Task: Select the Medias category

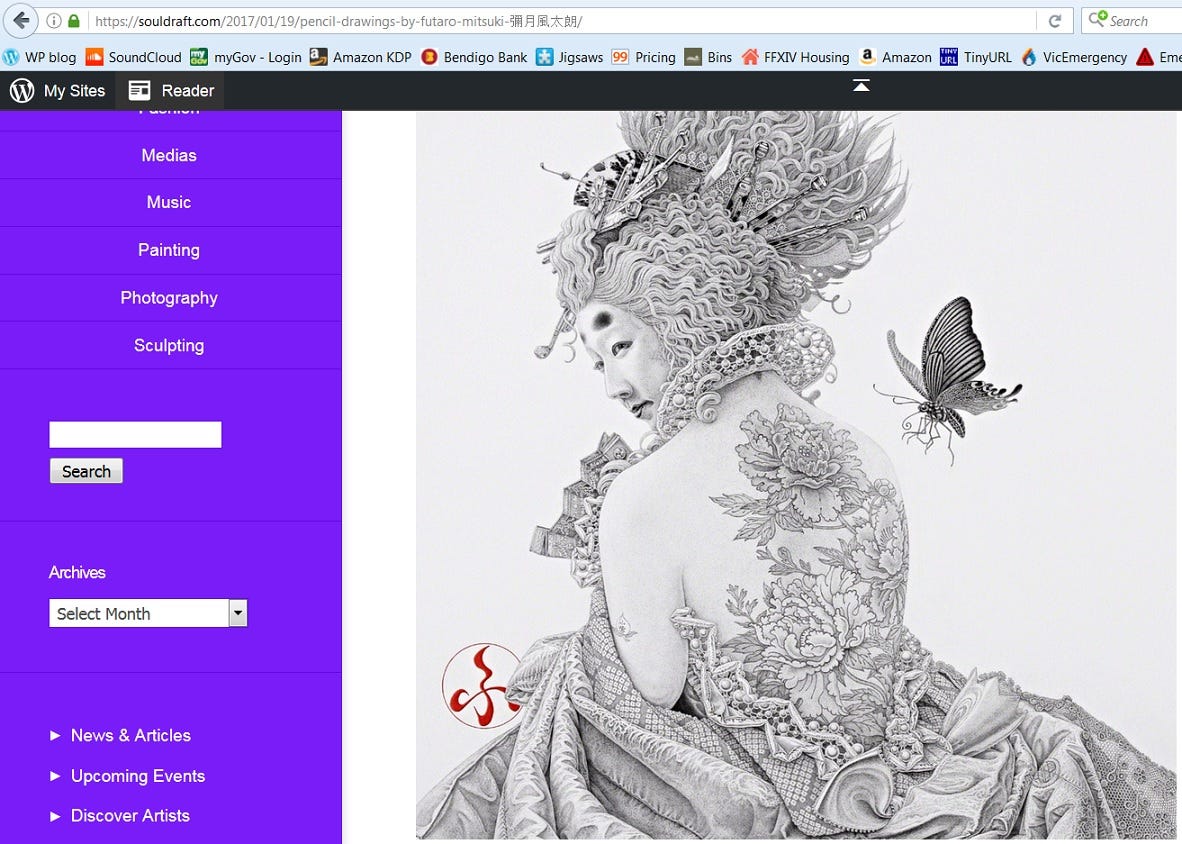Action: tap(169, 155)
